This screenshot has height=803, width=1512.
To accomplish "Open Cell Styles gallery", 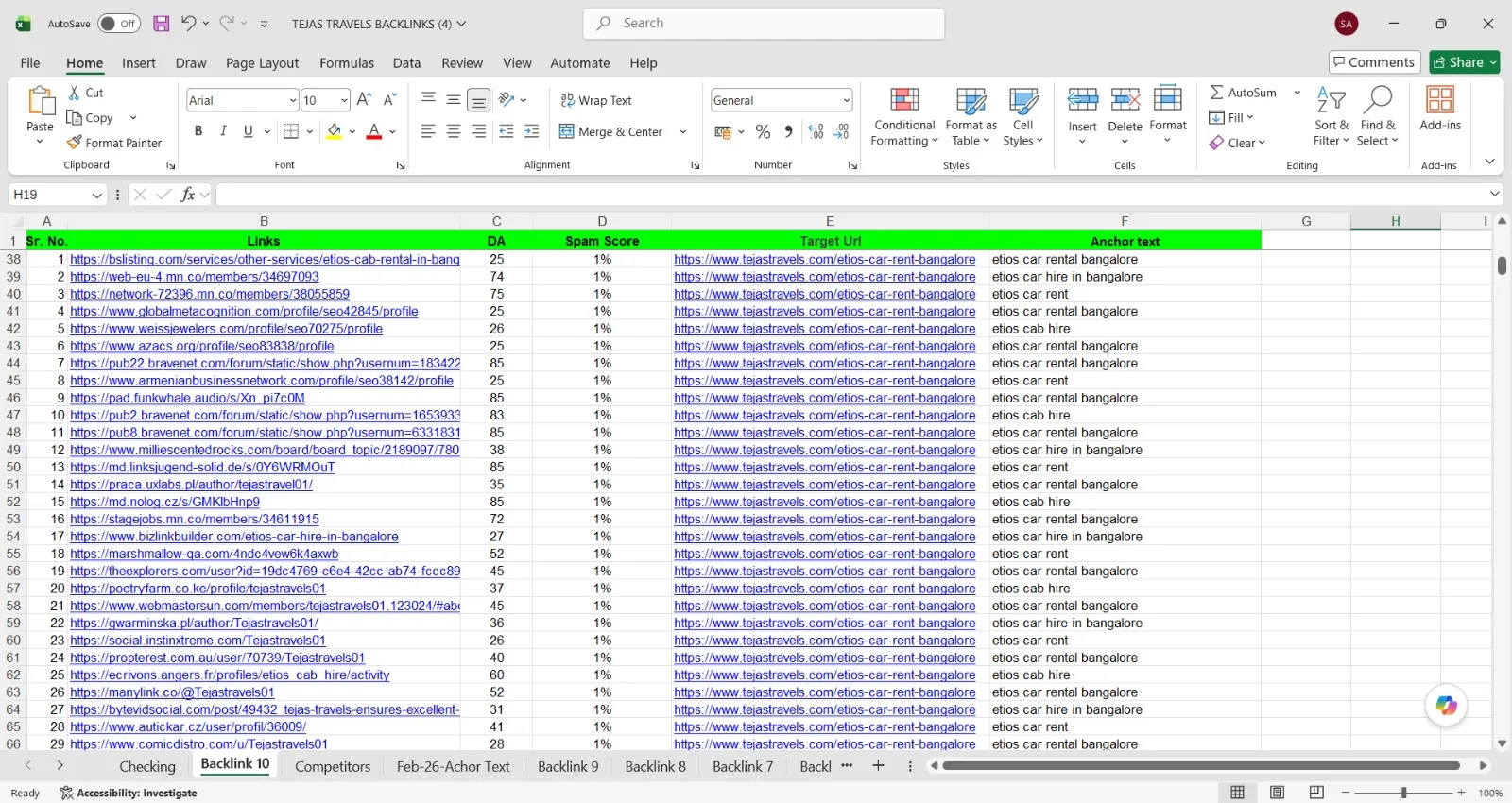I will [x=1023, y=117].
